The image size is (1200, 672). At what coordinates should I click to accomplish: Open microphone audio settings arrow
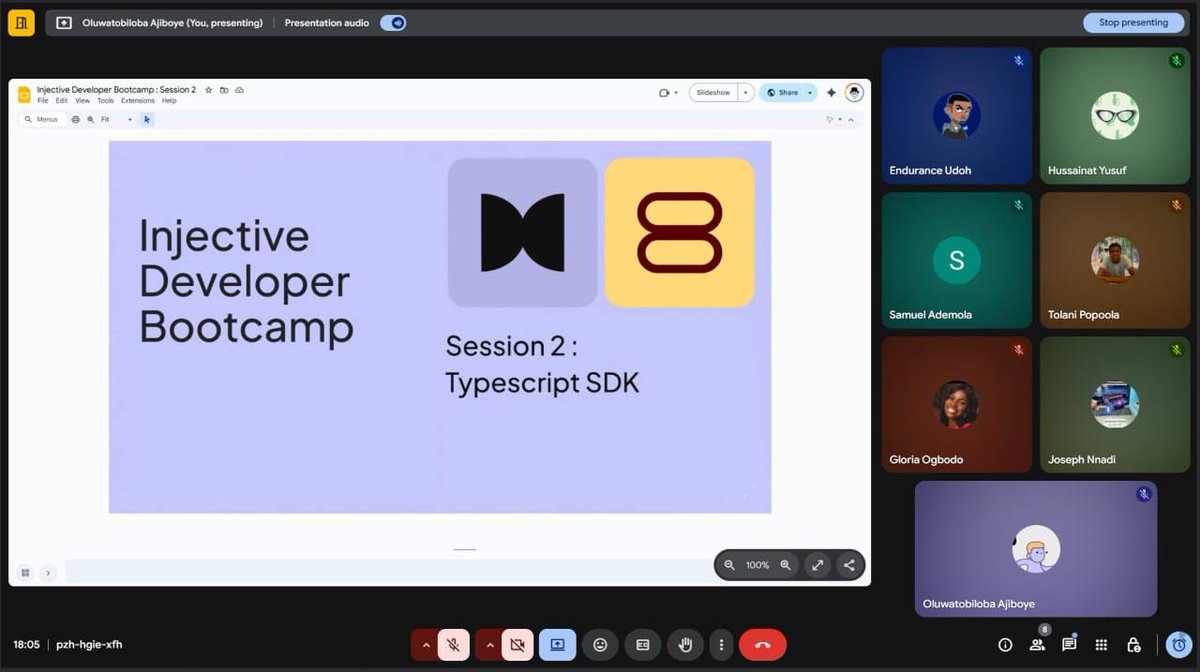(x=426, y=645)
